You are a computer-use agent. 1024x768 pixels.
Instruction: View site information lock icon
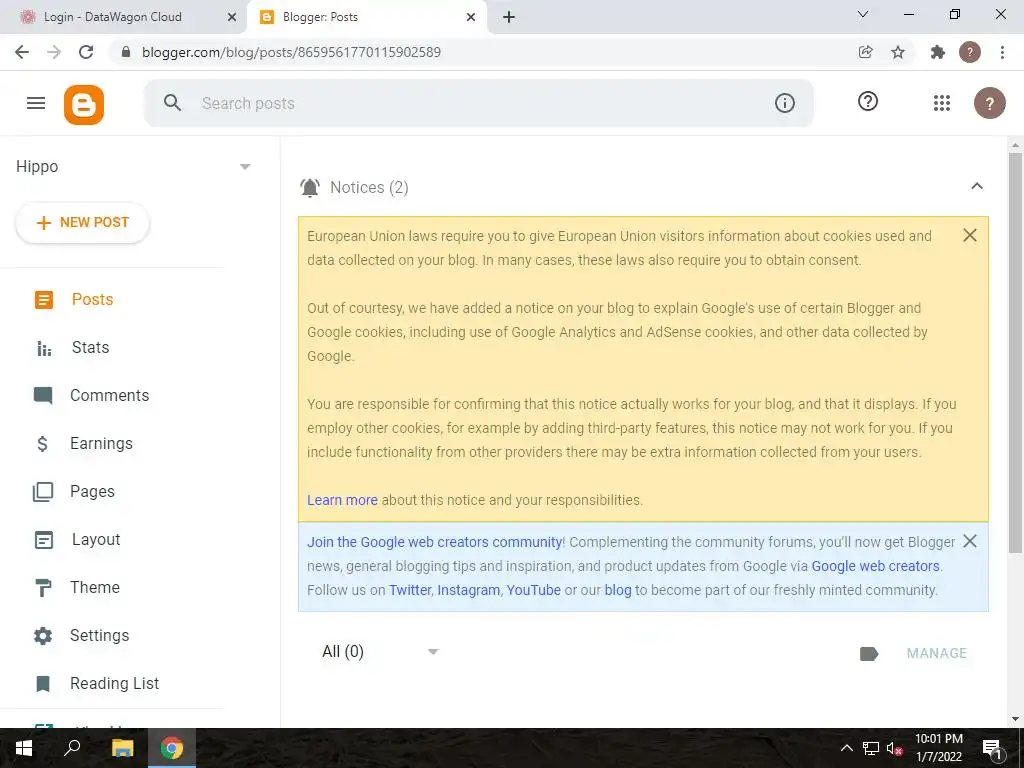pyautogui.click(x=127, y=52)
